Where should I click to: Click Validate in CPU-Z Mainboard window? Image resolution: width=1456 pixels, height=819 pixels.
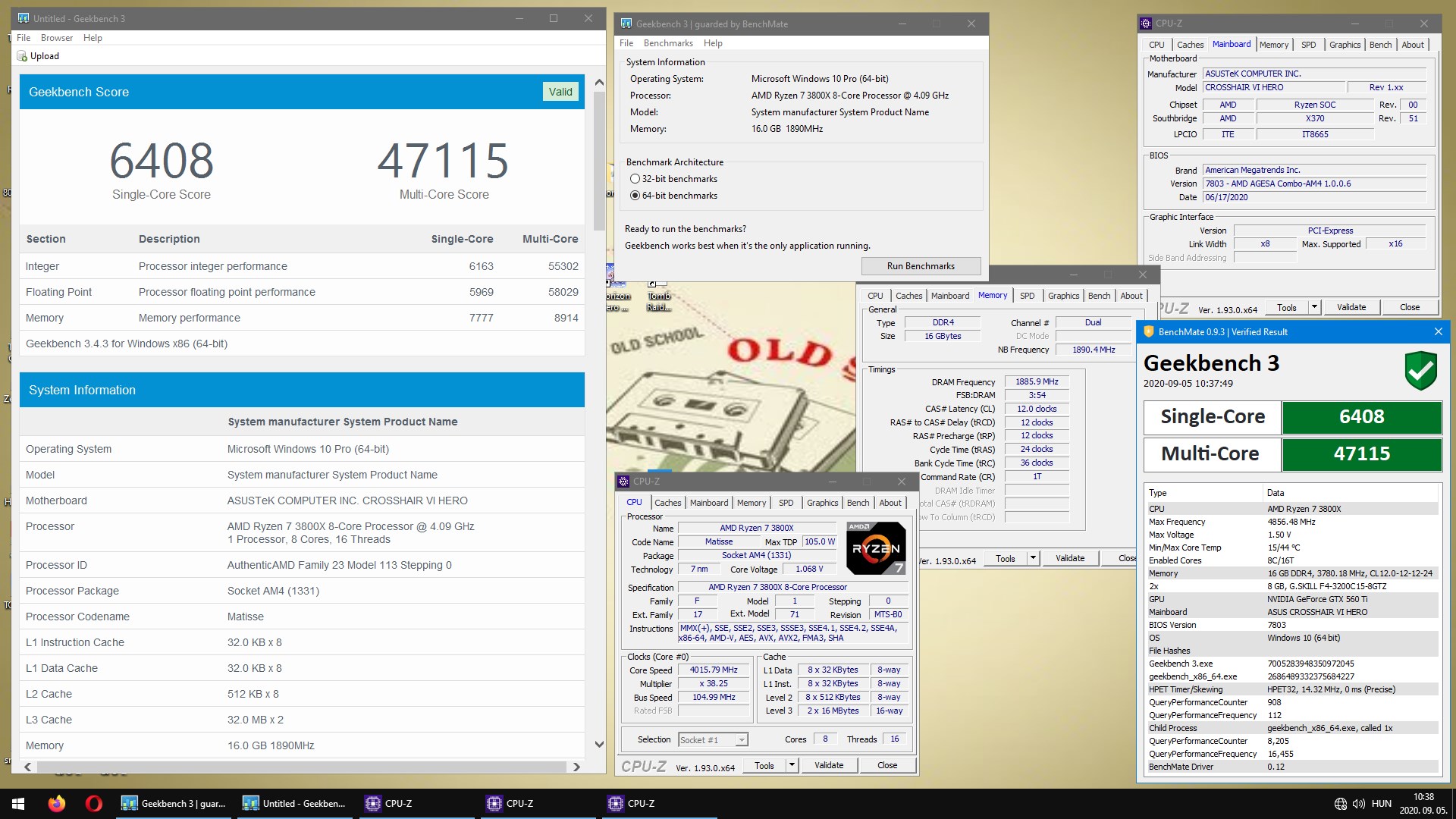pyautogui.click(x=1351, y=307)
